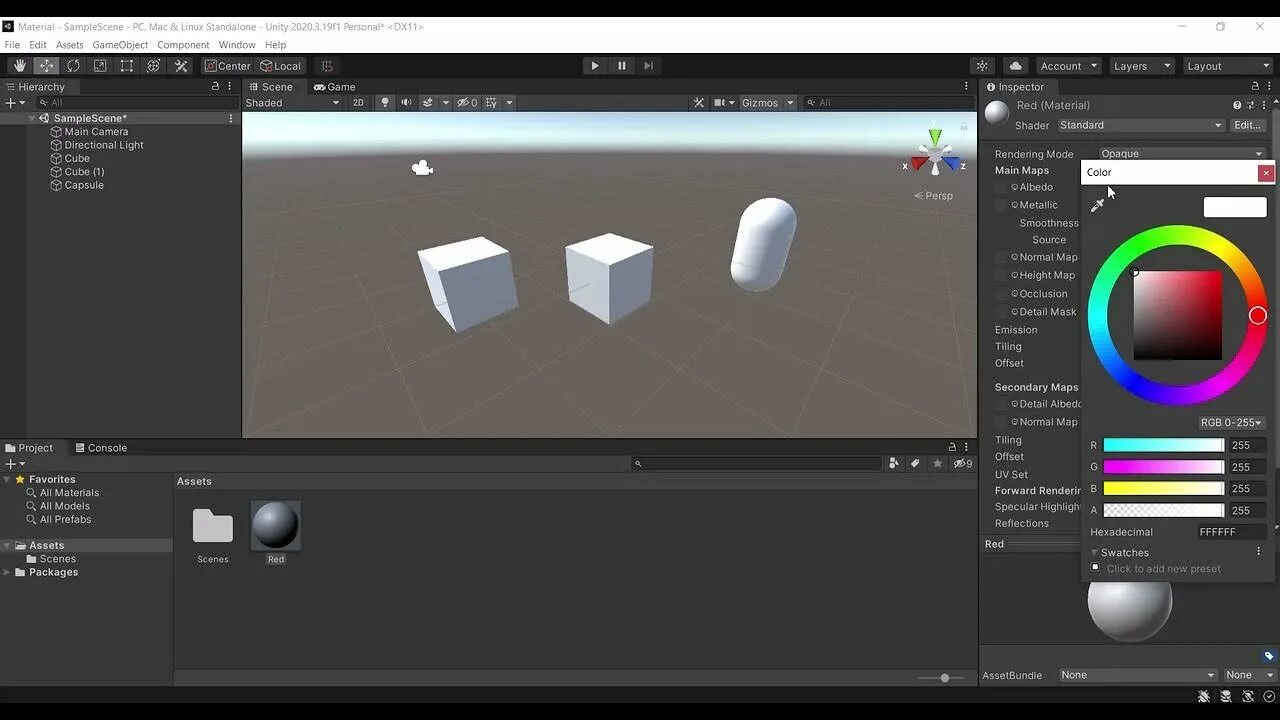Click the scene orientation gizmo
The height and width of the screenshot is (720, 1280).
(934, 155)
